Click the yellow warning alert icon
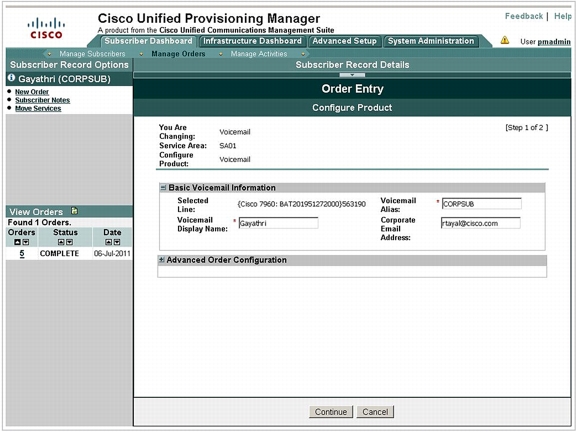This screenshot has height=434, width=578. pyautogui.click(x=505, y=40)
